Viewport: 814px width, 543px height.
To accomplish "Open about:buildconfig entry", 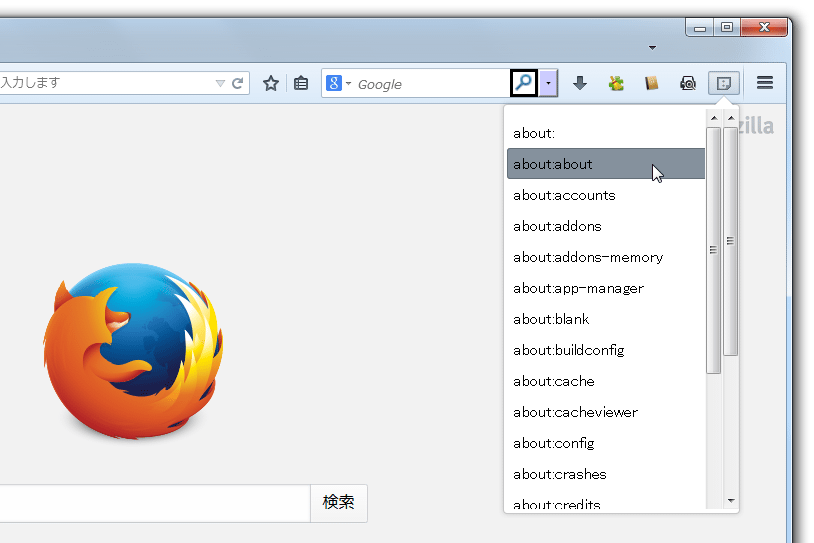I will pyautogui.click(x=605, y=350).
